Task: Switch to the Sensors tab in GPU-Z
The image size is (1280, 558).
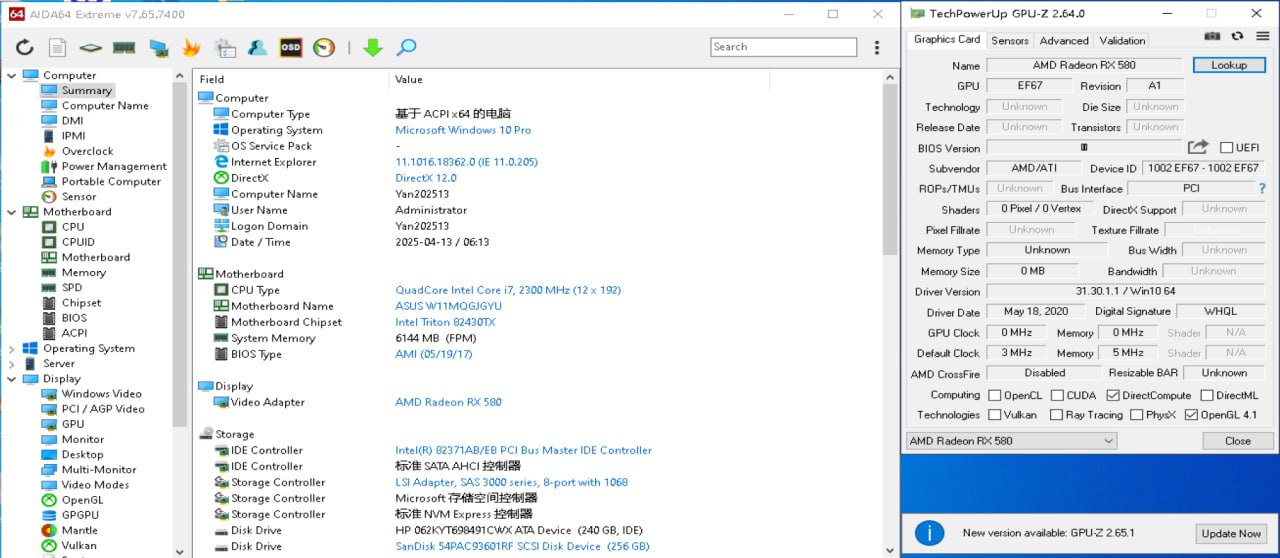Action: (1009, 41)
